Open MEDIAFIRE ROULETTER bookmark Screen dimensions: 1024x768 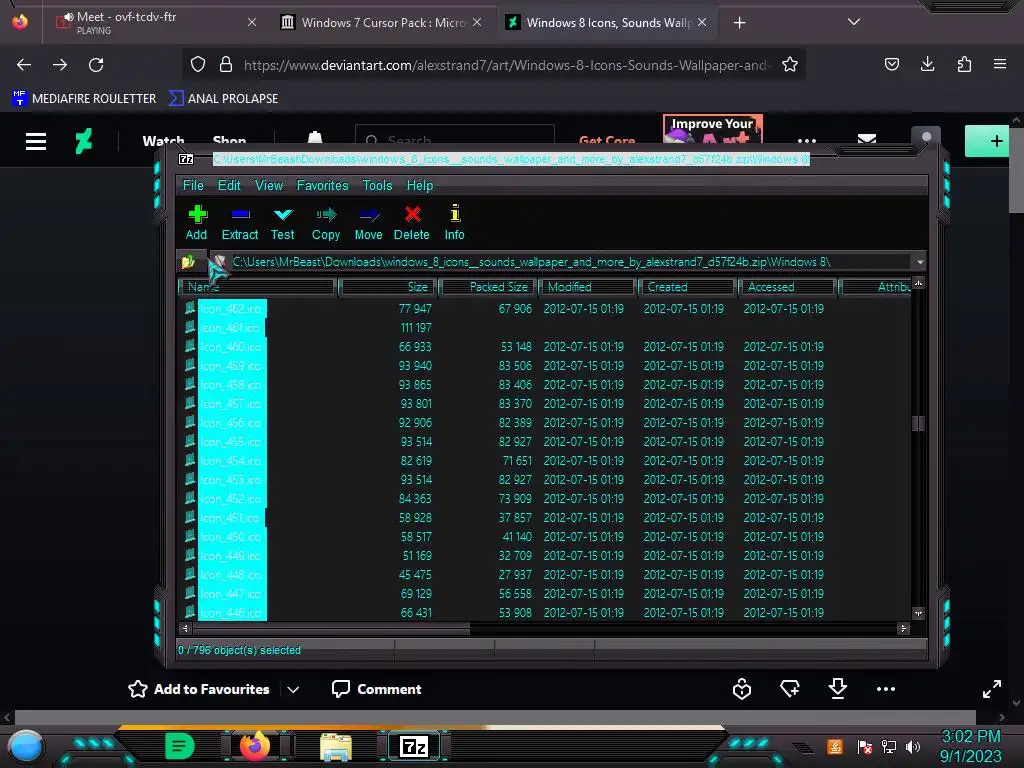84,99
